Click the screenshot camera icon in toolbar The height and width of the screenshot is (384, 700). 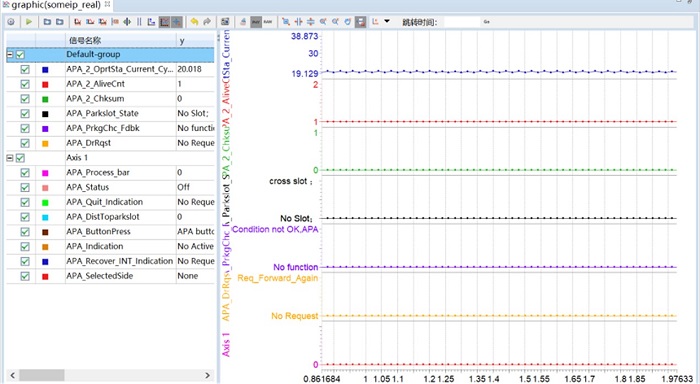[225, 21]
